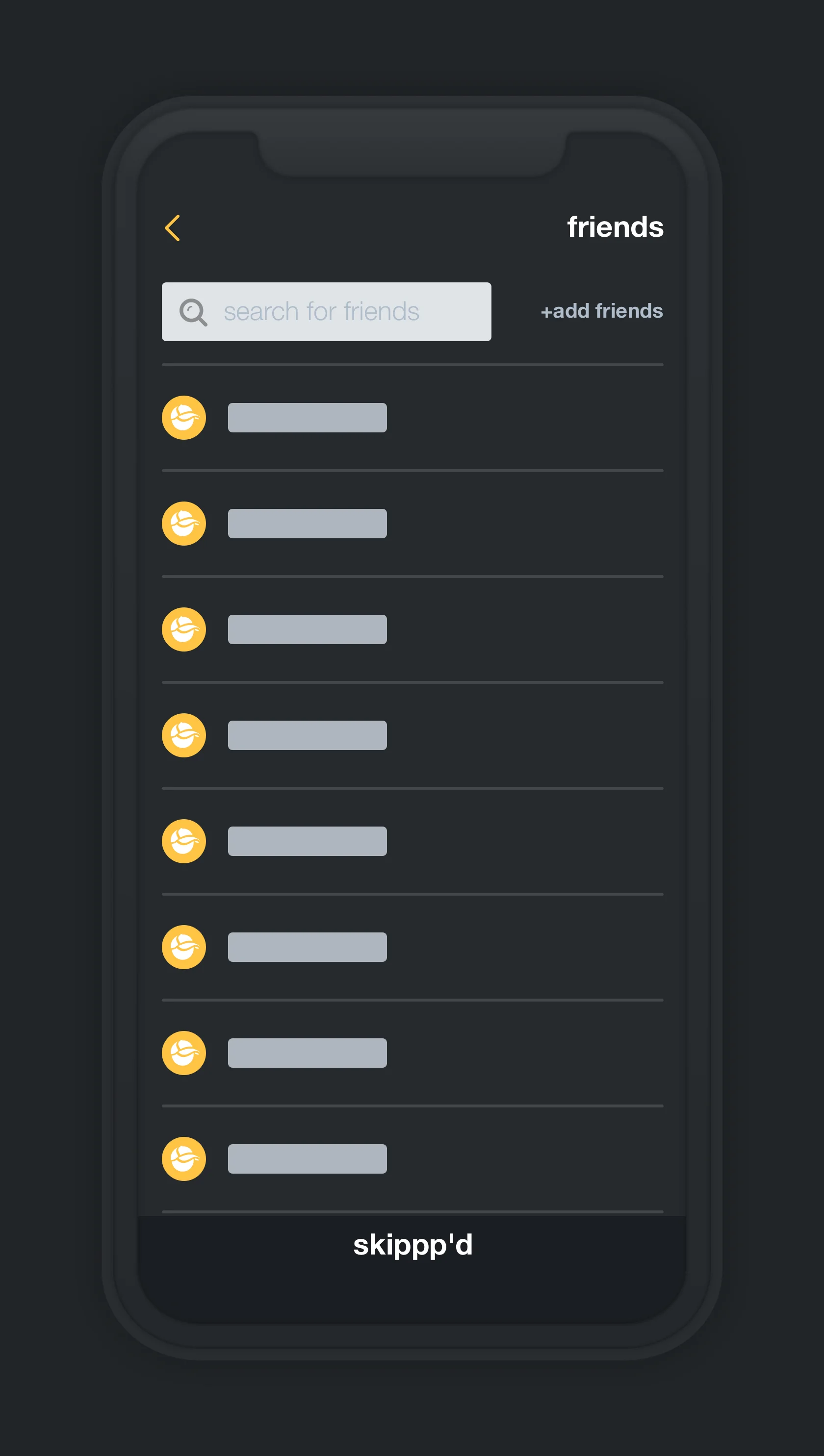Select the second friend's yellow avatar
The height and width of the screenshot is (1456, 824).
coord(184,523)
